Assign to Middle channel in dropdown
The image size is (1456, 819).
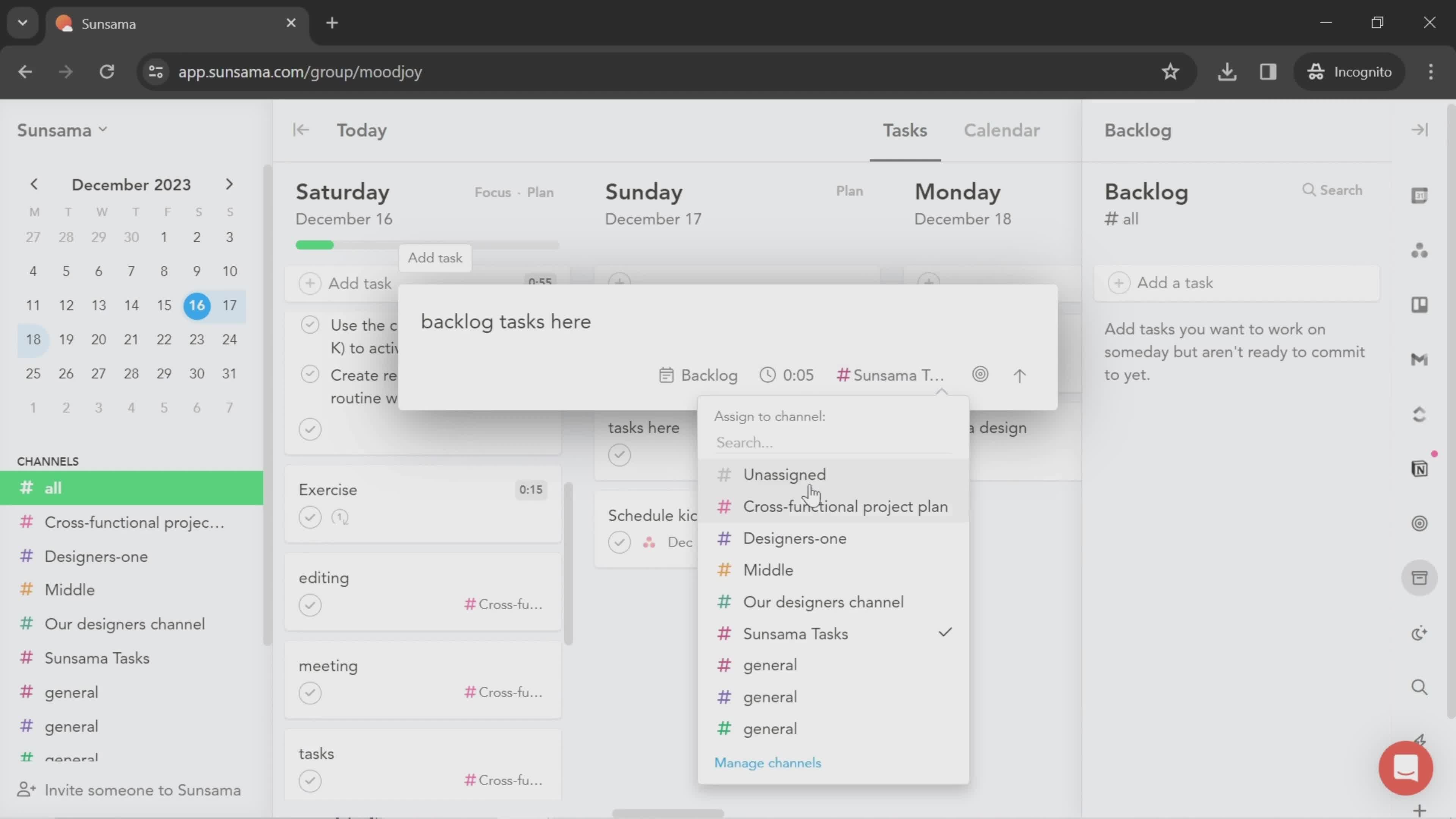coord(833,570)
